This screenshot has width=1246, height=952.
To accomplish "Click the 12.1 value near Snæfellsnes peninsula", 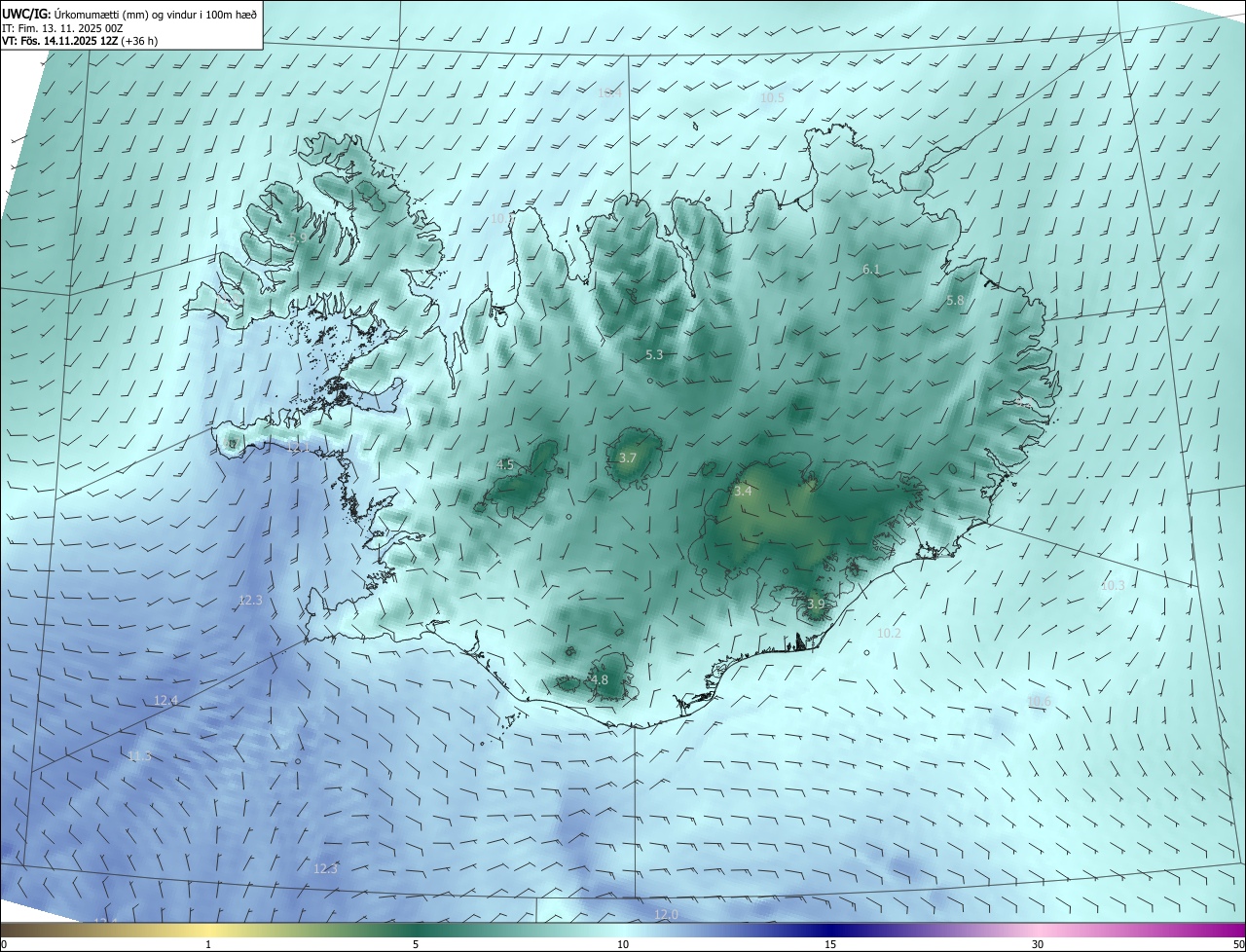I will click(x=297, y=447).
